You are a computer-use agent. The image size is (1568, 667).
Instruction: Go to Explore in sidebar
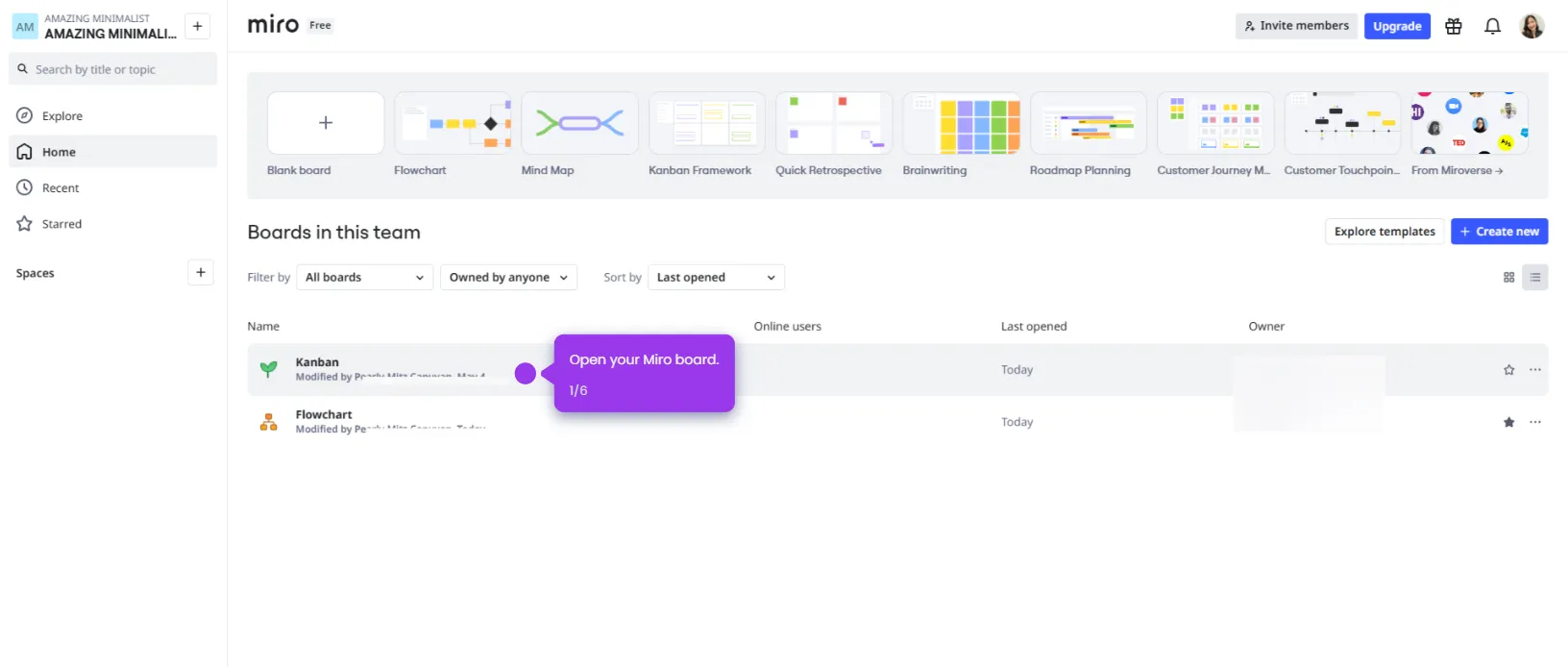click(112, 115)
